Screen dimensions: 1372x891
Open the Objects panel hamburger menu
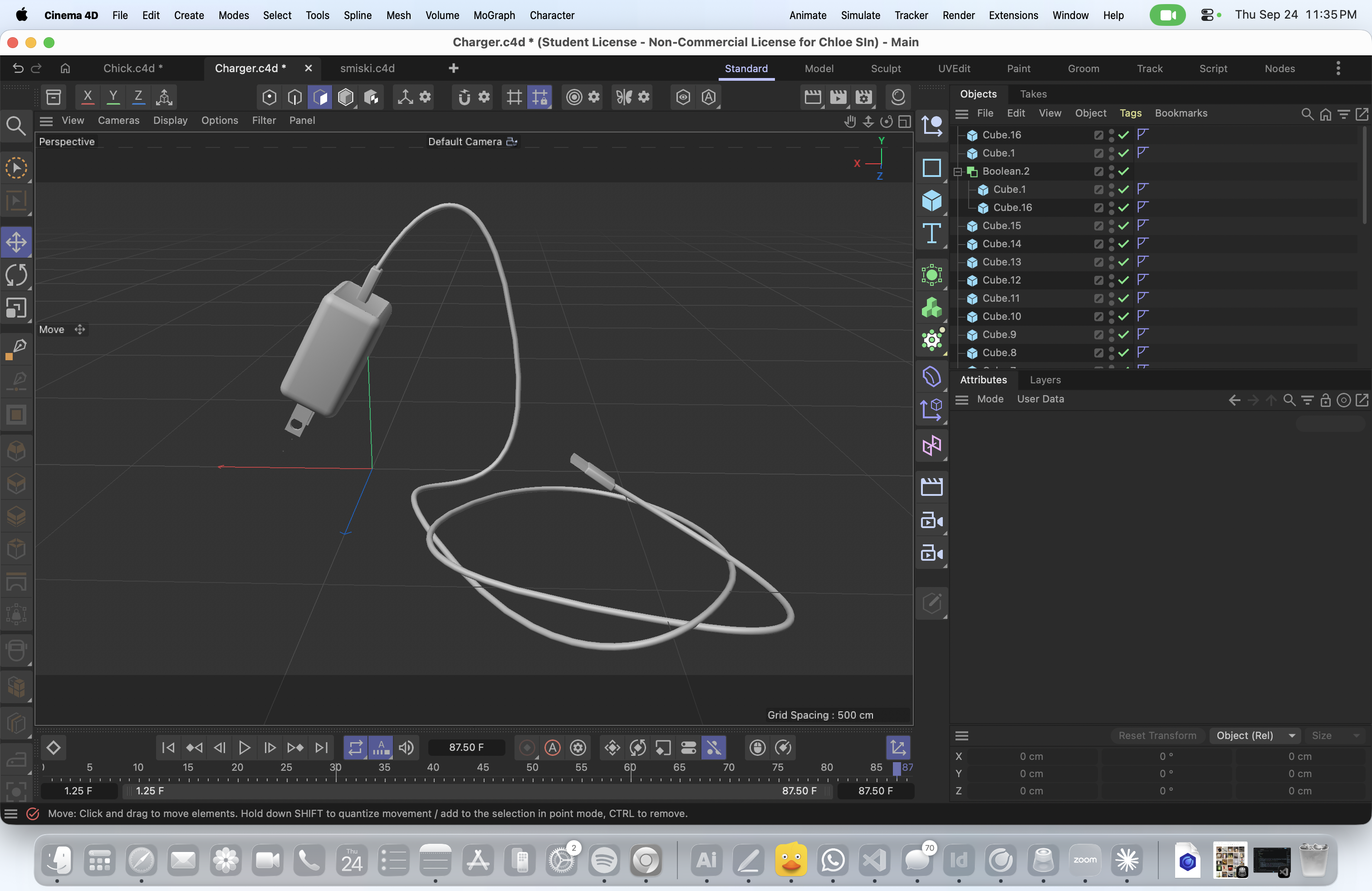pyautogui.click(x=961, y=113)
